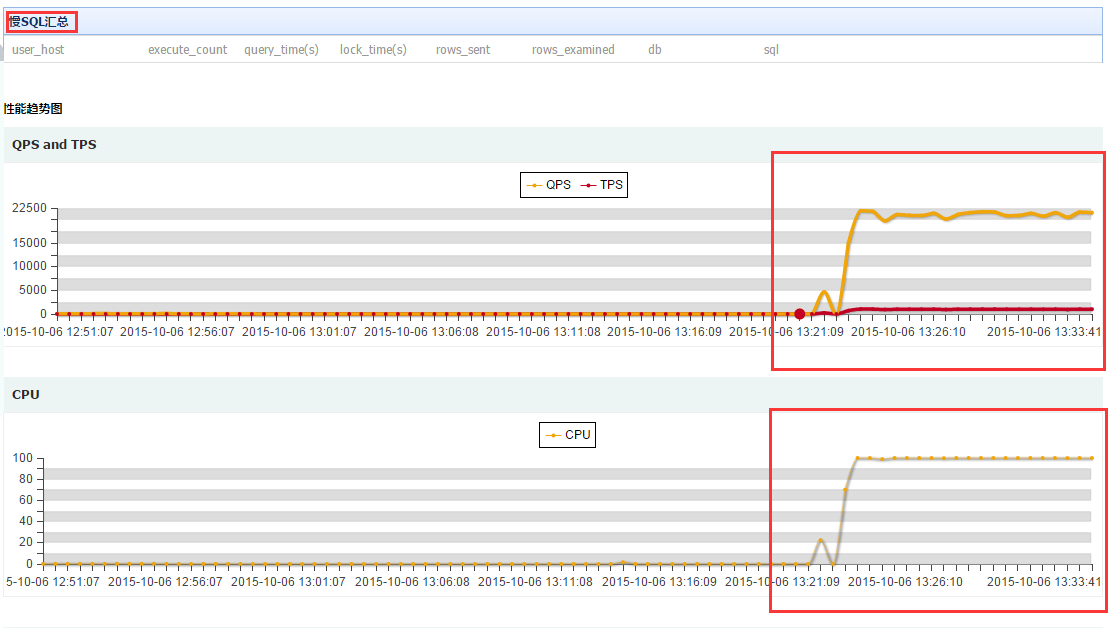
Task: Click the 13:26:10 time label under QPS chart
Action: pyautogui.click(x=908, y=331)
